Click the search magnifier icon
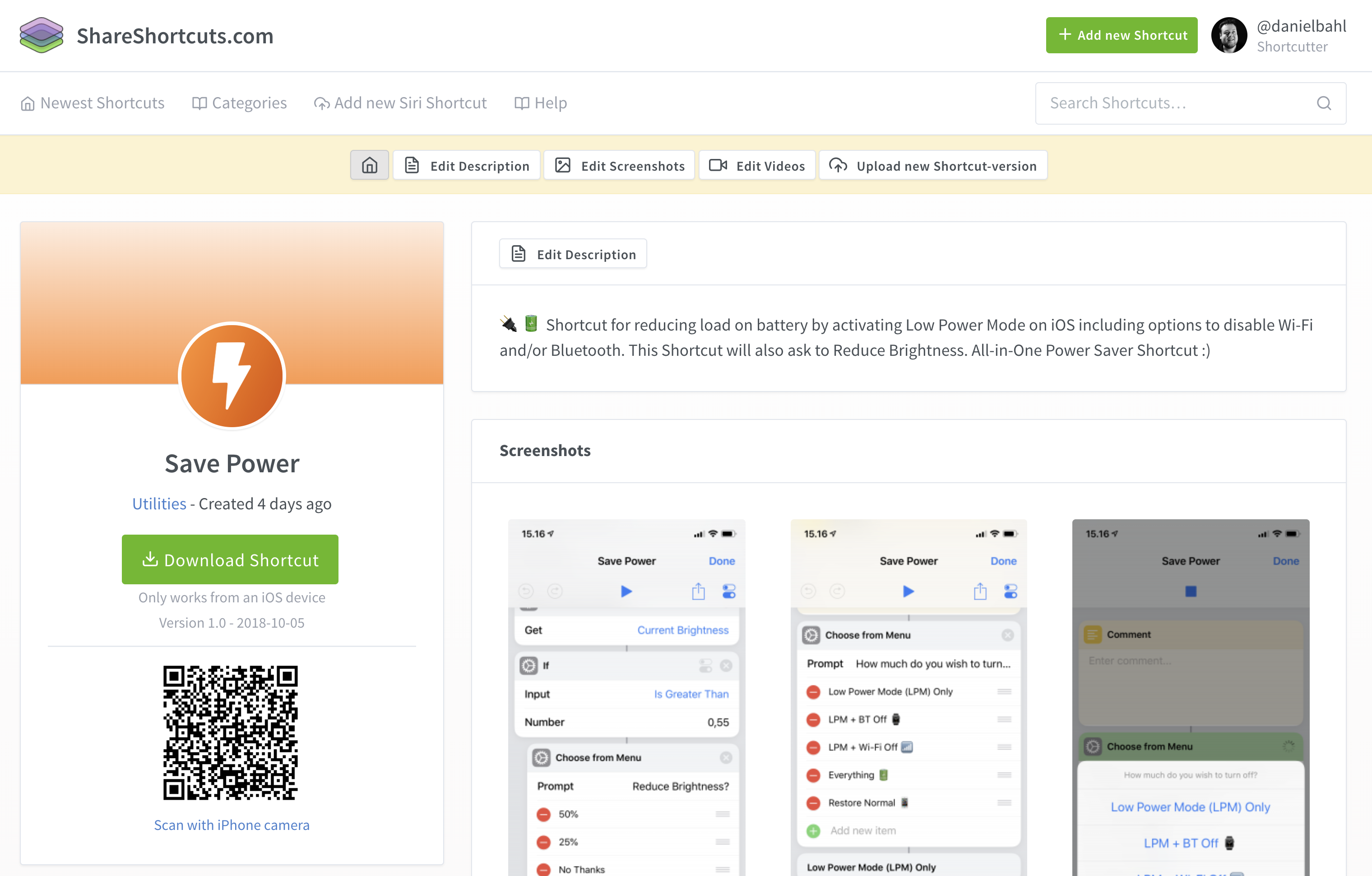Image resolution: width=1372 pixels, height=876 pixels. coord(1324,103)
